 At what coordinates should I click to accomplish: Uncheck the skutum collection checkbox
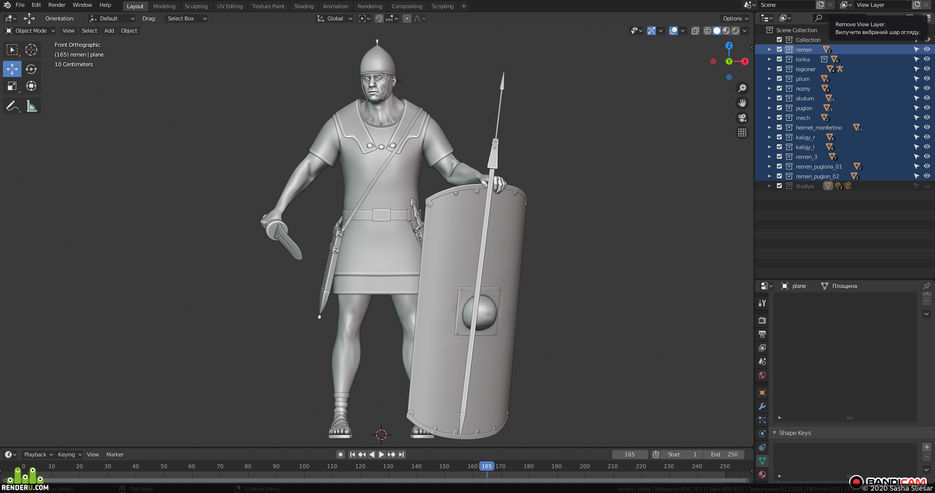(x=779, y=98)
